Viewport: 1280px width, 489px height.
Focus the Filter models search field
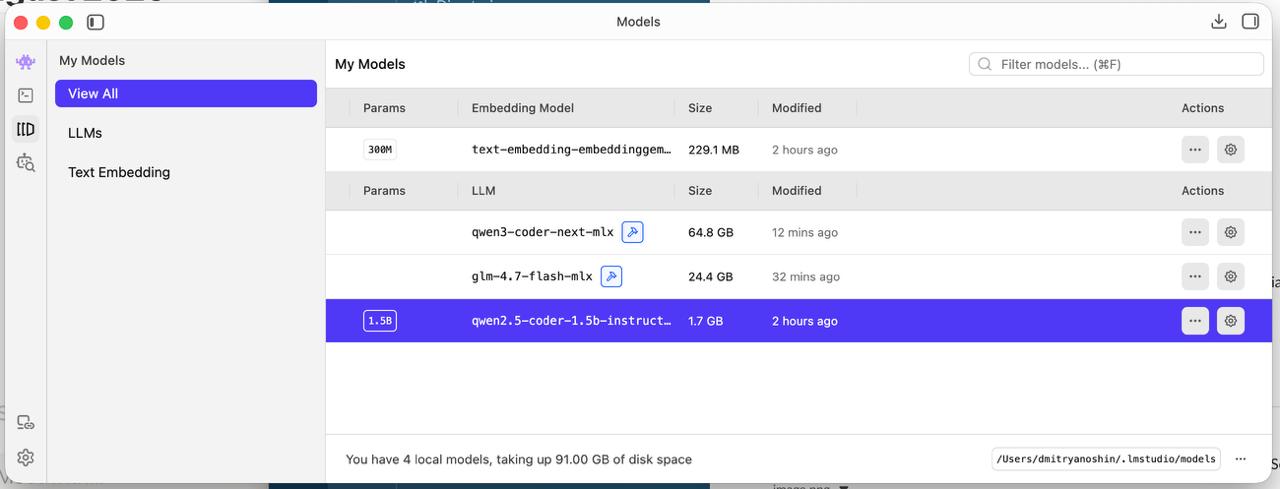[x=1116, y=64]
